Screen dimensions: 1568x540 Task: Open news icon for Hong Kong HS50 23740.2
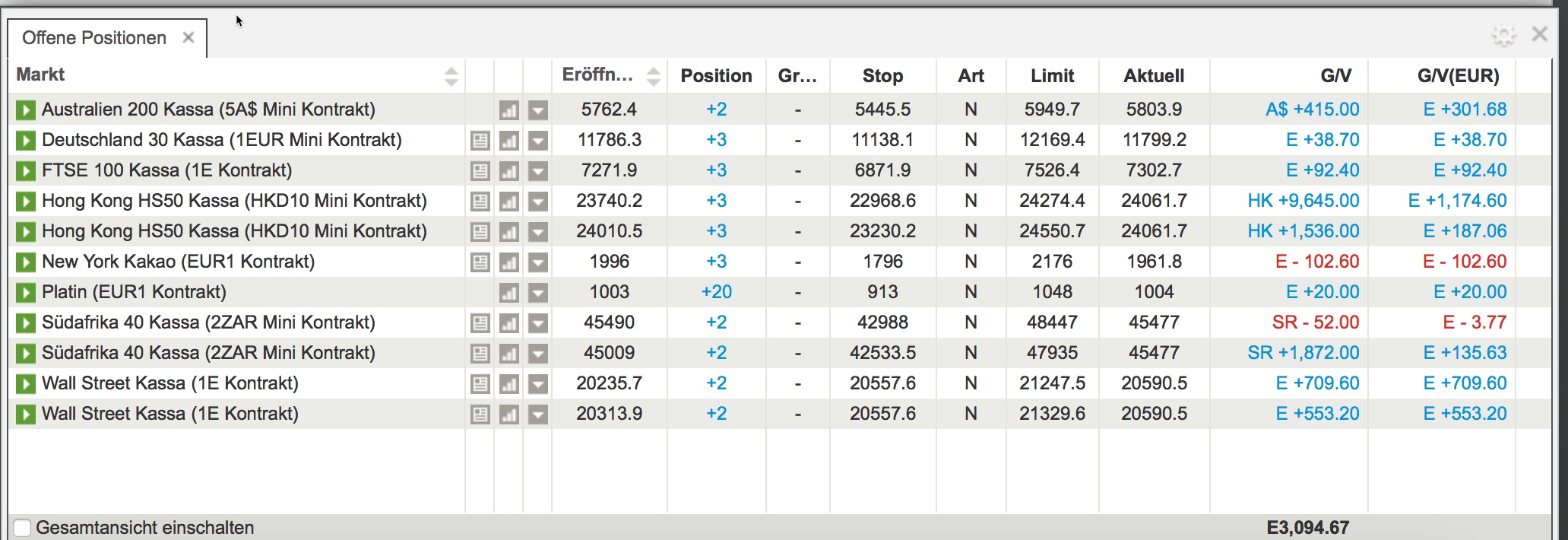click(x=480, y=202)
